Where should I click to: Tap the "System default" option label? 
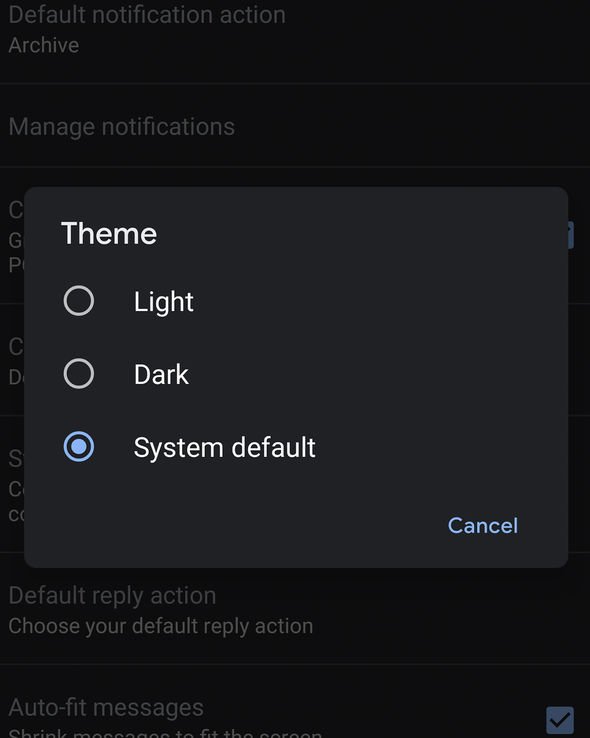pyautogui.click(x=224, y=447)
